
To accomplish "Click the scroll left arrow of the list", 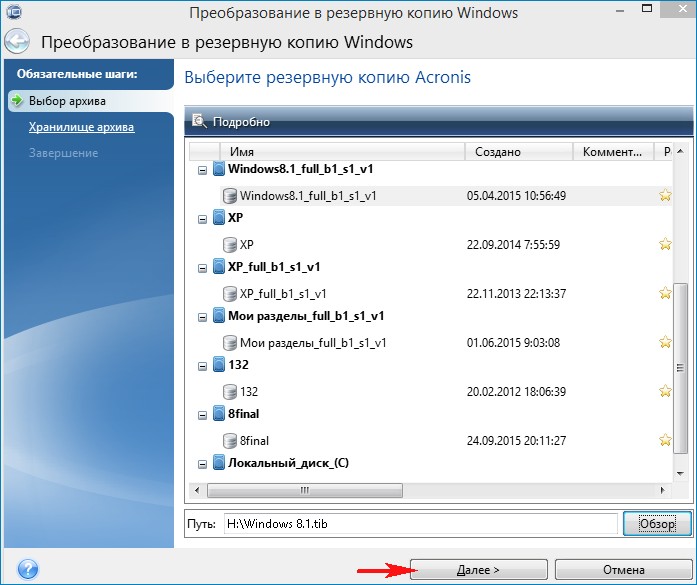I will 197,490.
